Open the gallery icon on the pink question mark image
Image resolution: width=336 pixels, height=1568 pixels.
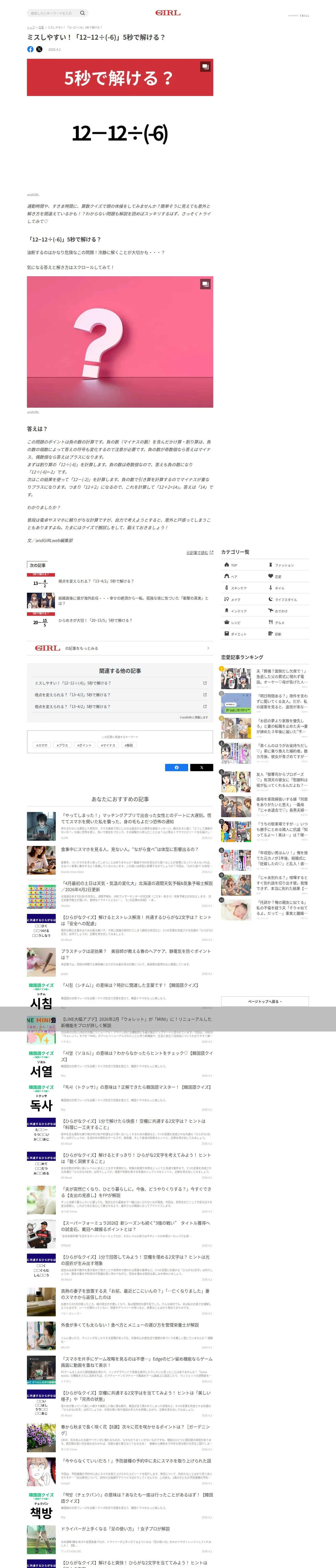point(205,284)
